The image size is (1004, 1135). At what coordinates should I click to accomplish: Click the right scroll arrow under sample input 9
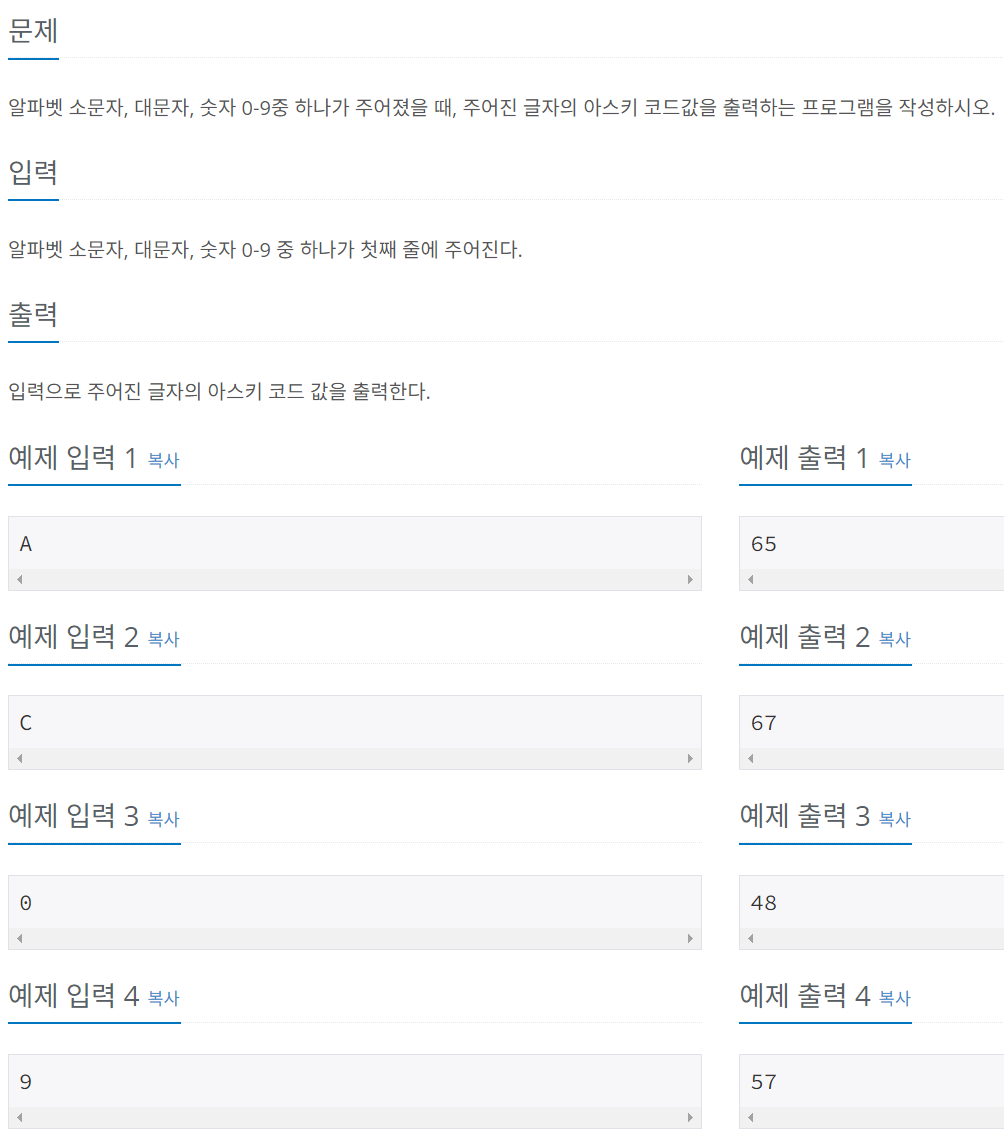pos(691,1116)
